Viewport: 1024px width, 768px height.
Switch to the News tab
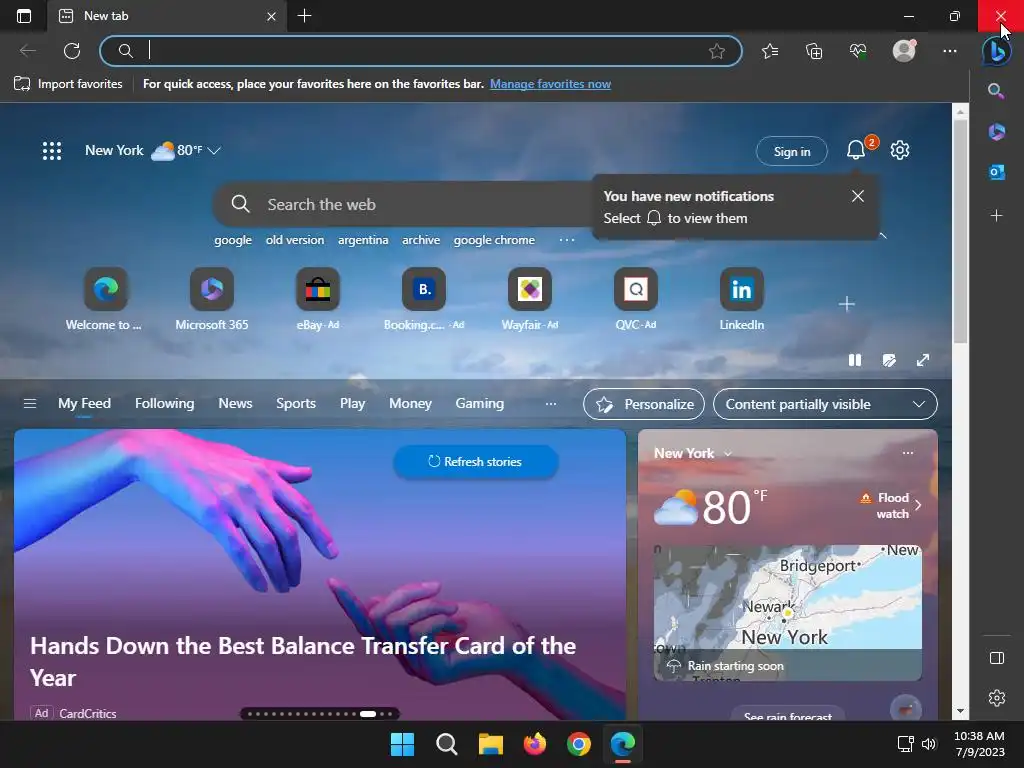tap(235, 404)
